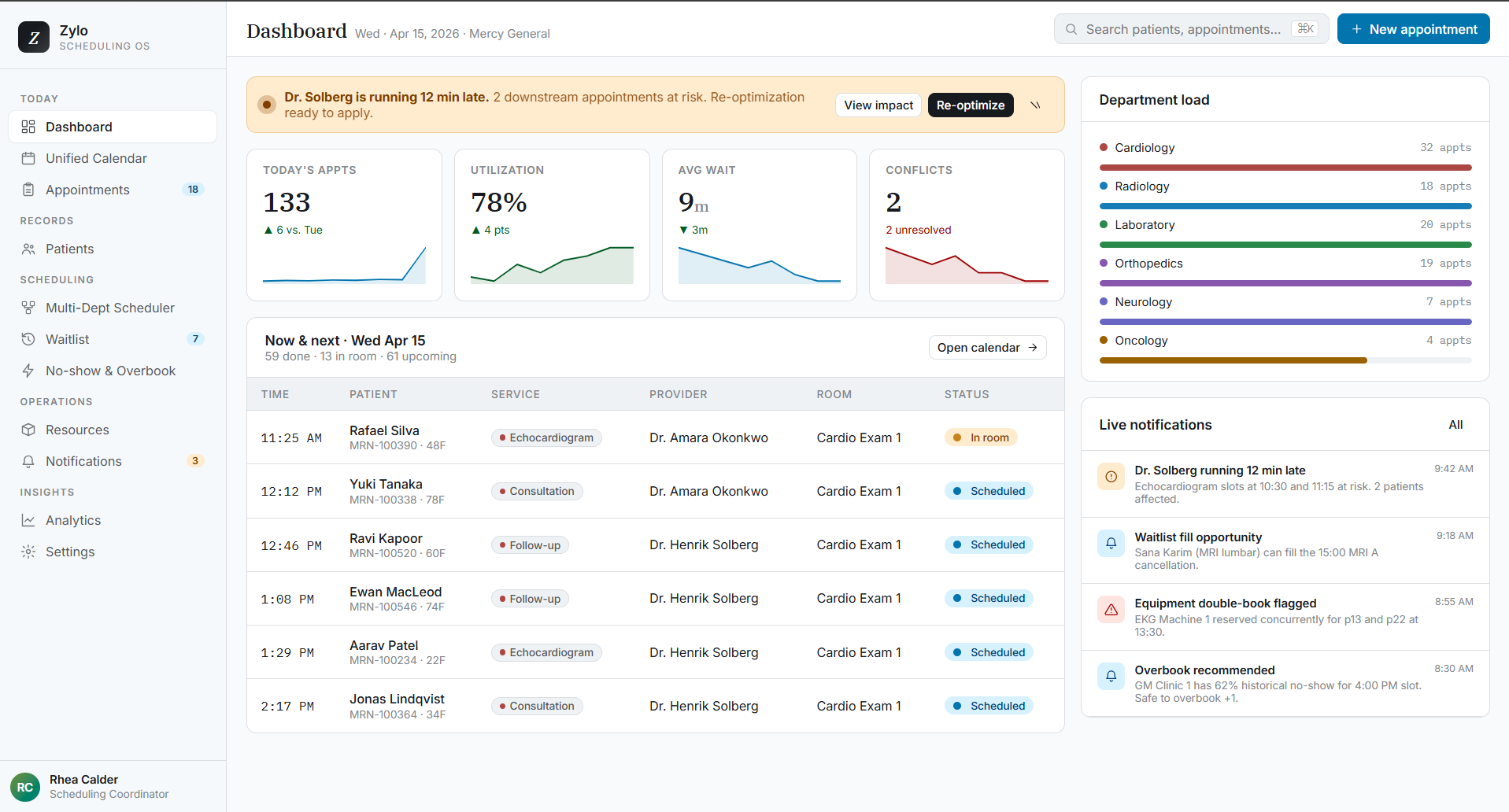Click the Cardiology load bar

click(1285, 168)
